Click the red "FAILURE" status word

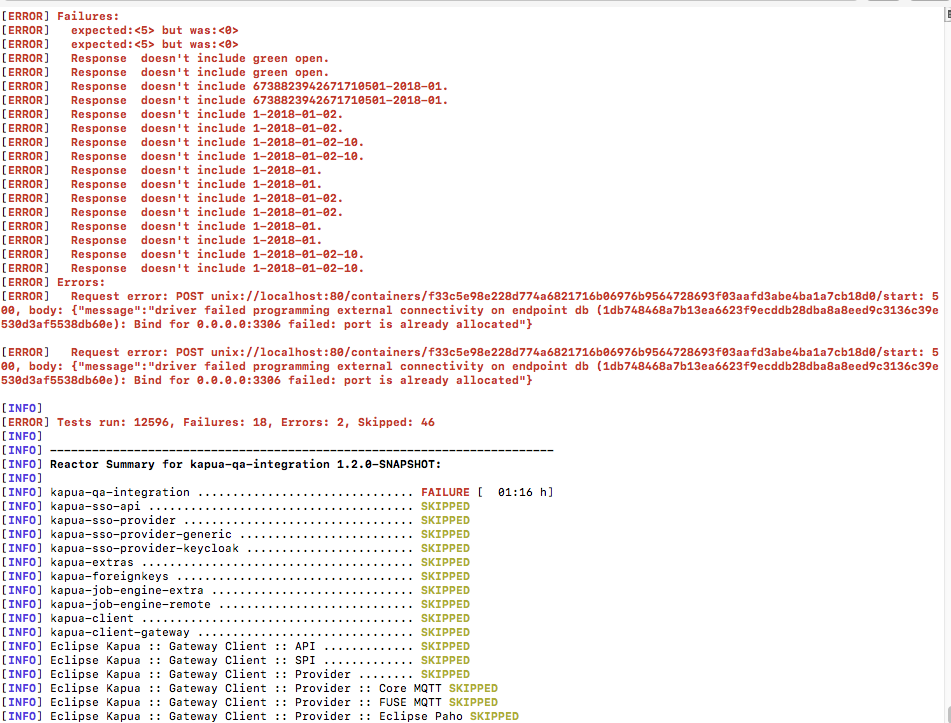coord(445,493)
